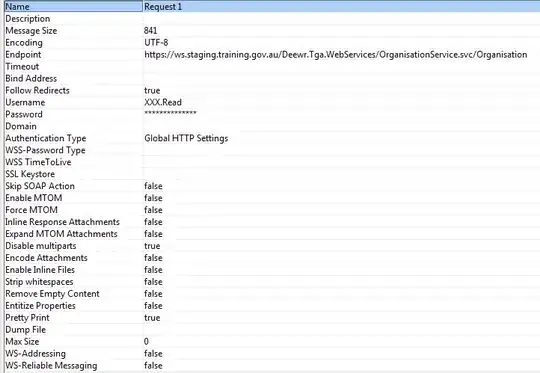540x373 pixels.
Task: Click Inline Response Attachments false value
Action: click(153, 222)
